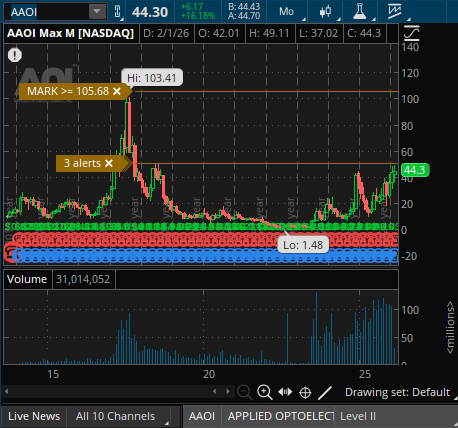458x428 pixels.
Task: Open the Level II tab
Action: click(x=358, y=416)
